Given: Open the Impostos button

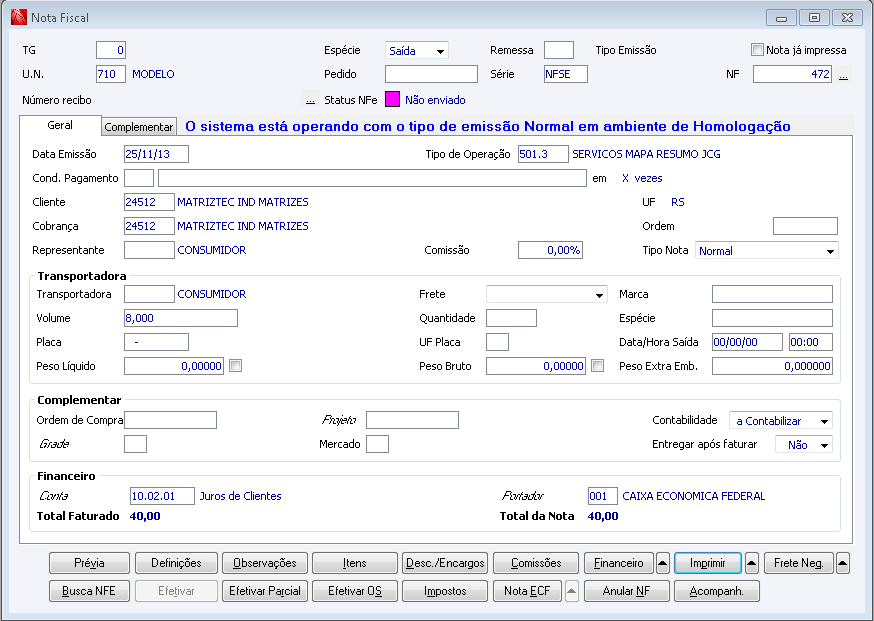Looking at the screenshot, I should 445,591.
